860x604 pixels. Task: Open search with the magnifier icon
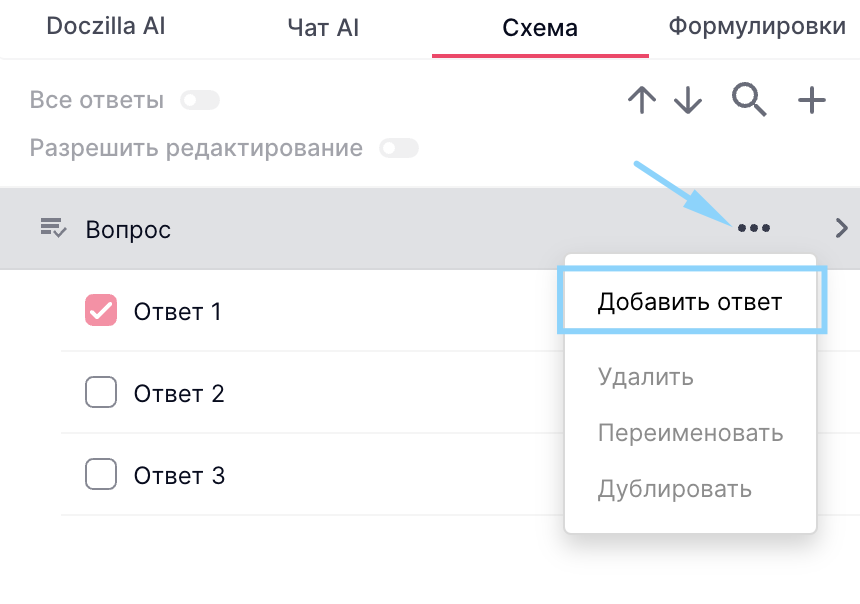point(749,99)
